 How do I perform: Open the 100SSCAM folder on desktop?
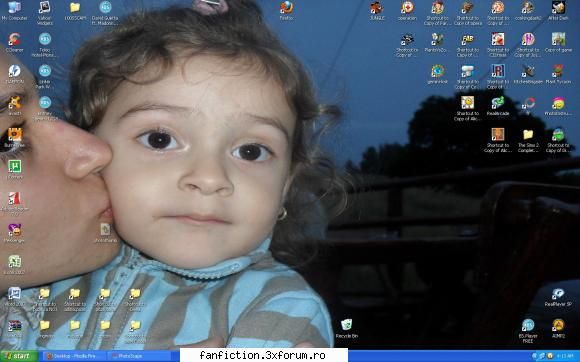[x=75, y=11]
